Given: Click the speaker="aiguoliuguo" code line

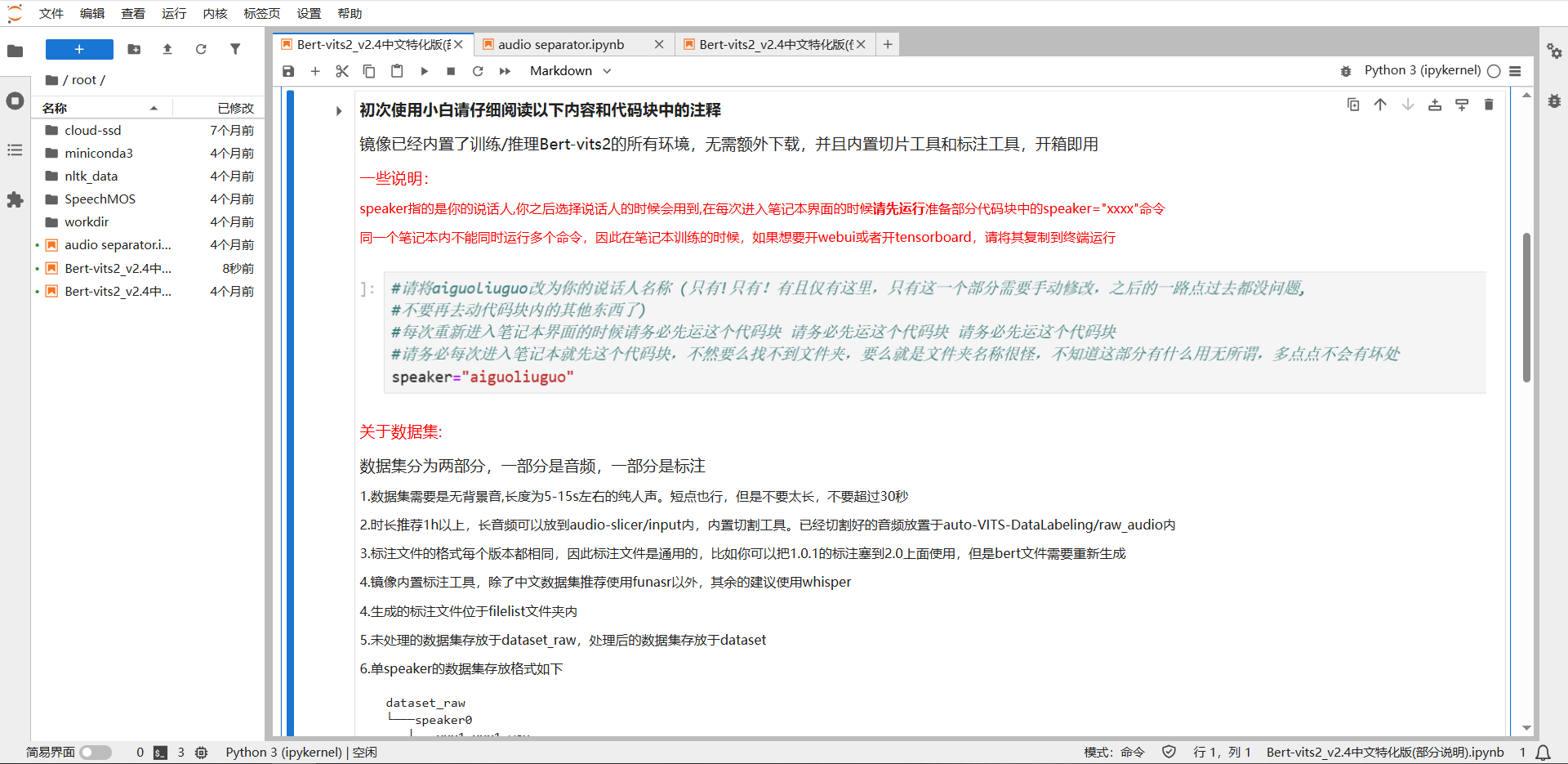Looking at the screenshot, I should coord(483,377).
